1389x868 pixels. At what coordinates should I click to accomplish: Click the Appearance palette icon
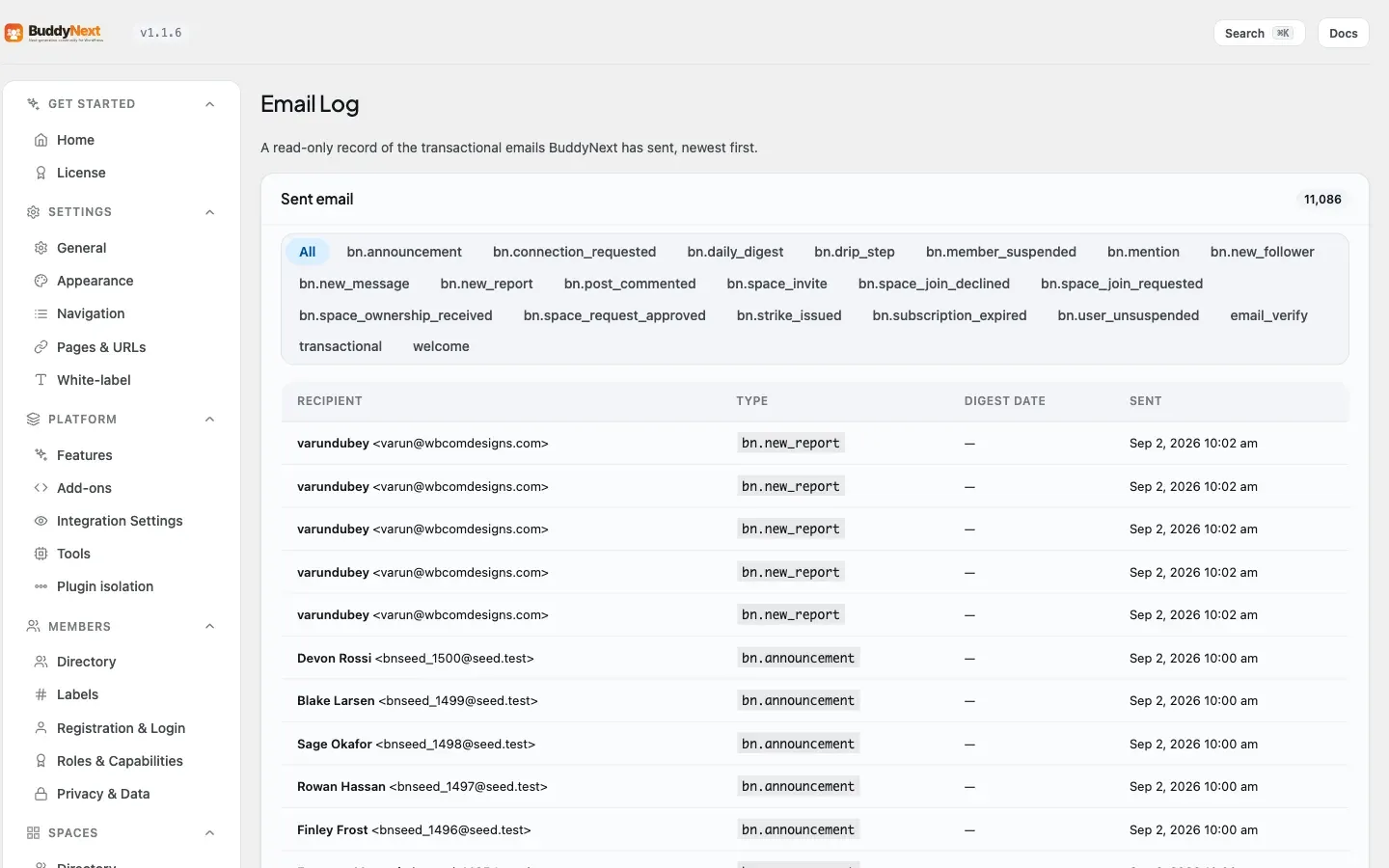coord(41,281)
